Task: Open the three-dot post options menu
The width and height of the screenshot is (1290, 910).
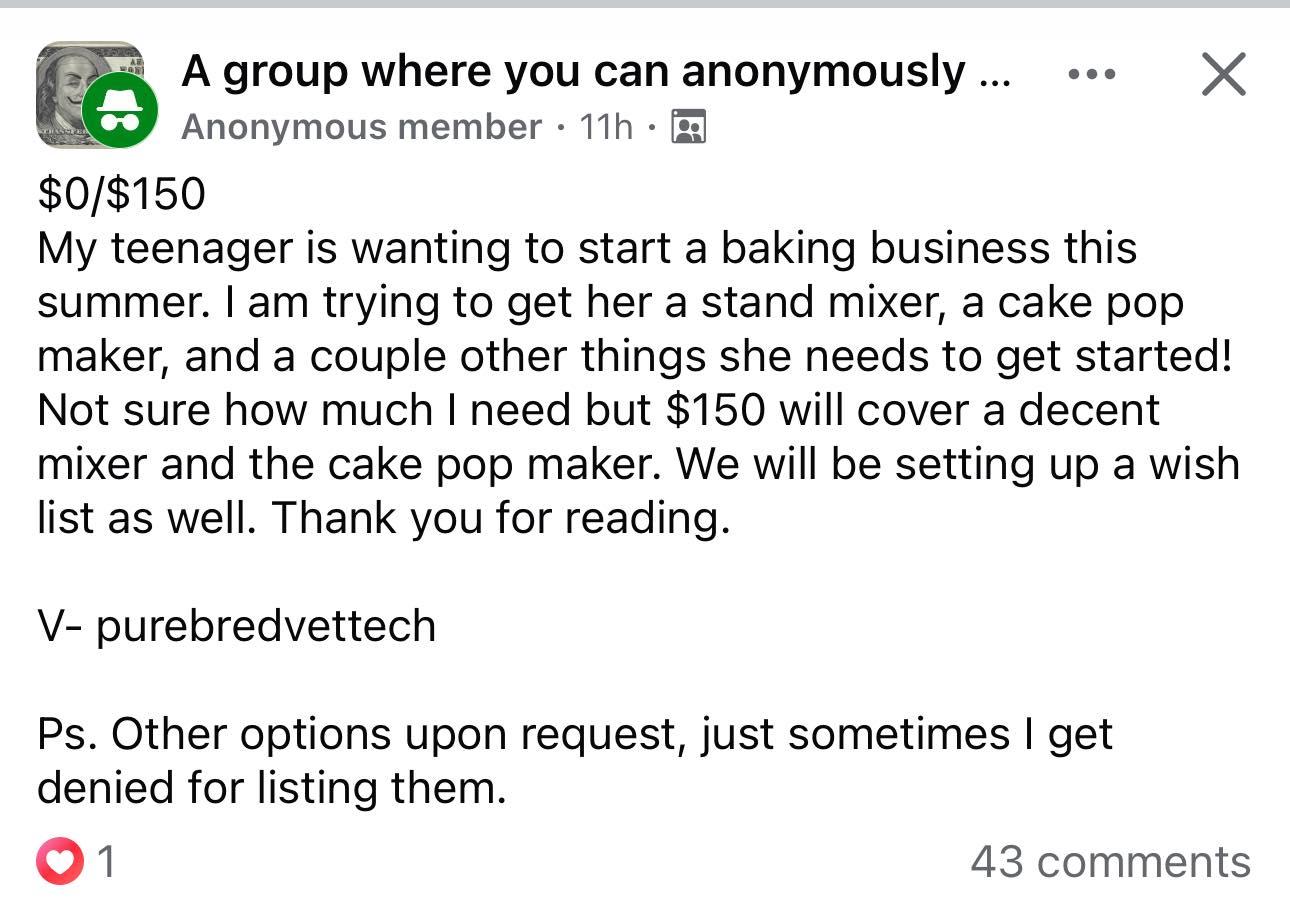Action: tap(1091, 75)
